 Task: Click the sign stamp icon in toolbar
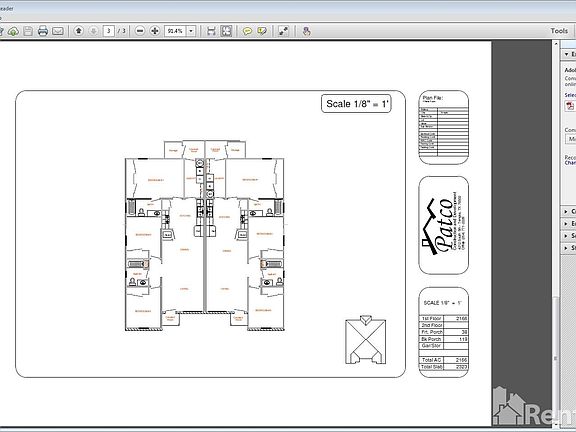point(306,31)
